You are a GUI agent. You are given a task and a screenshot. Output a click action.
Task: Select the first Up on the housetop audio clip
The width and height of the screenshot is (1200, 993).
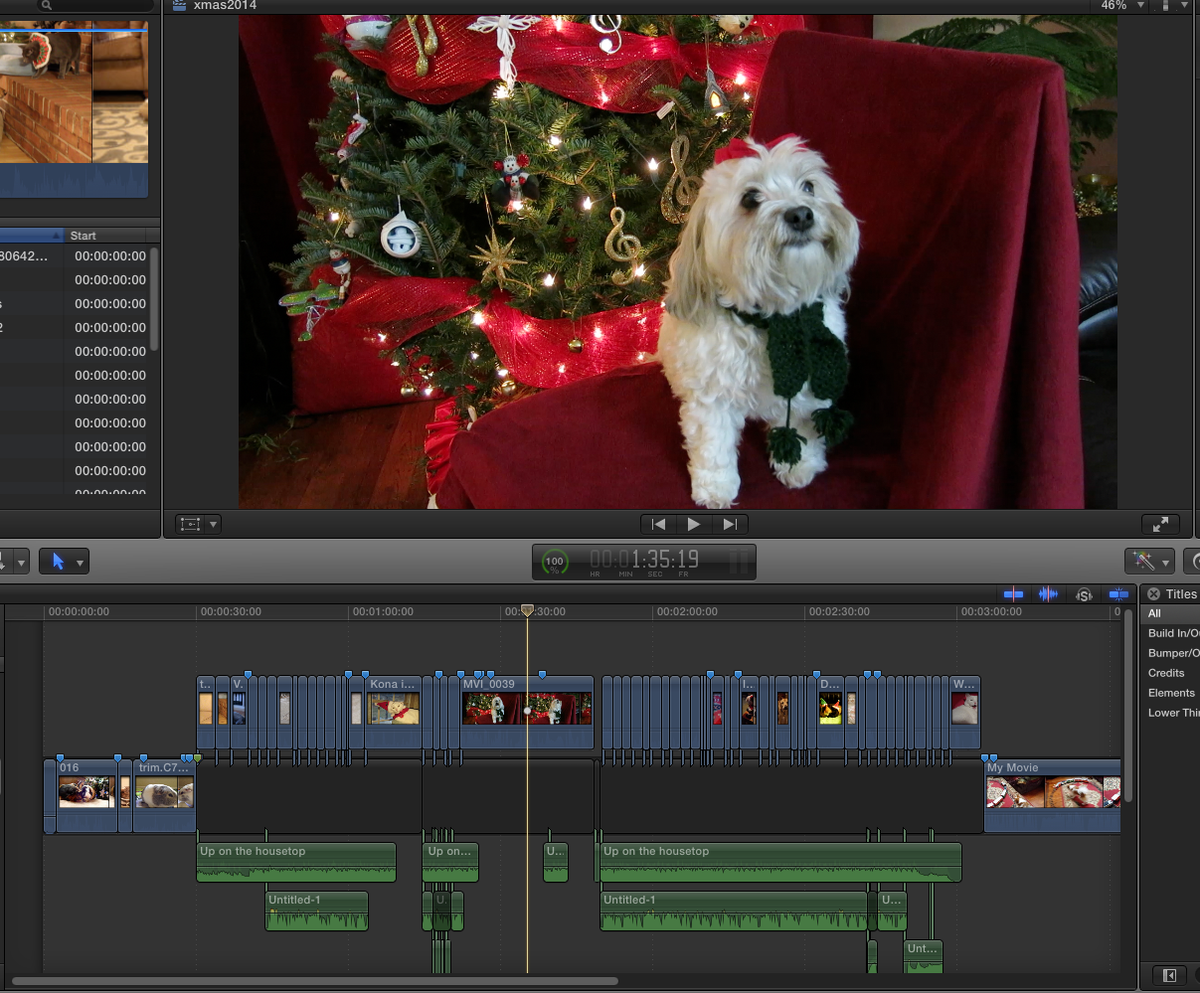point(296,862)
